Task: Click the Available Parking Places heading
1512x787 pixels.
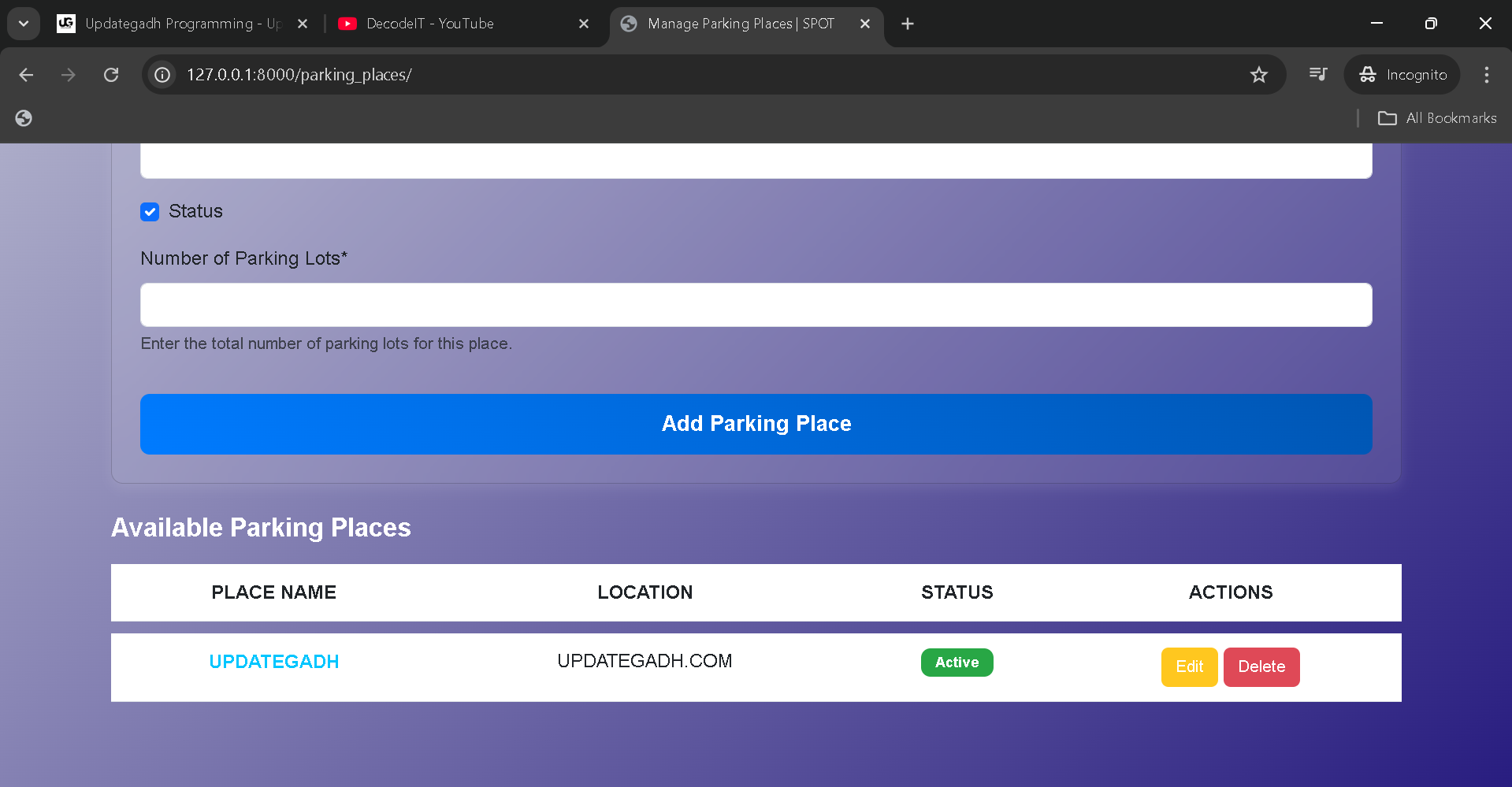Action: tap(261, 528)
